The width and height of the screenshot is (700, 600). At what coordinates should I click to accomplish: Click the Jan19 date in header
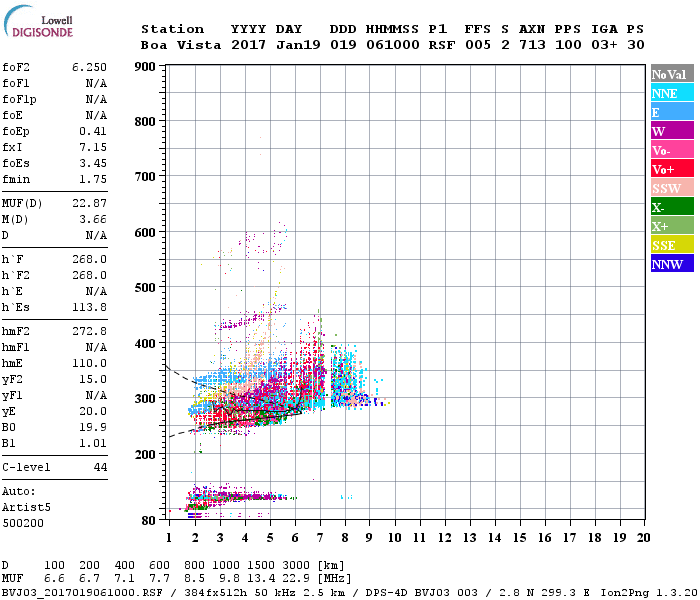click(298, 45)
